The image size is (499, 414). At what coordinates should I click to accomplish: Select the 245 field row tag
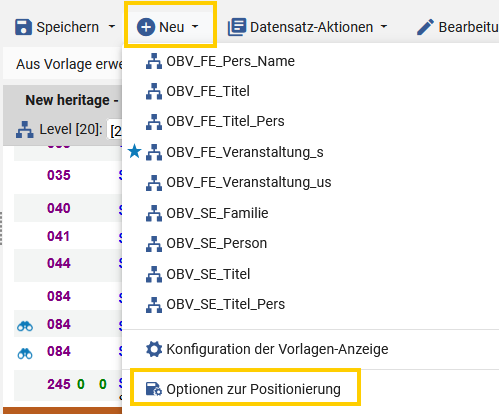(x=59, y=384)
